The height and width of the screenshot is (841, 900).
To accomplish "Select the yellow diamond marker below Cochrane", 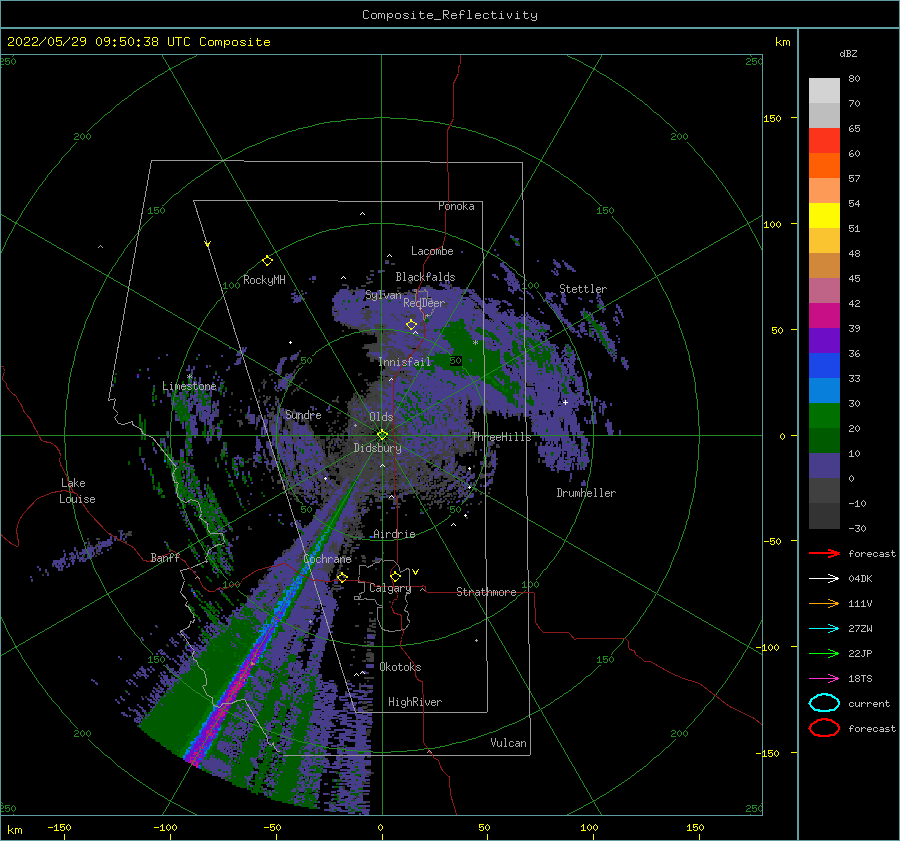I will pos(342,577).
